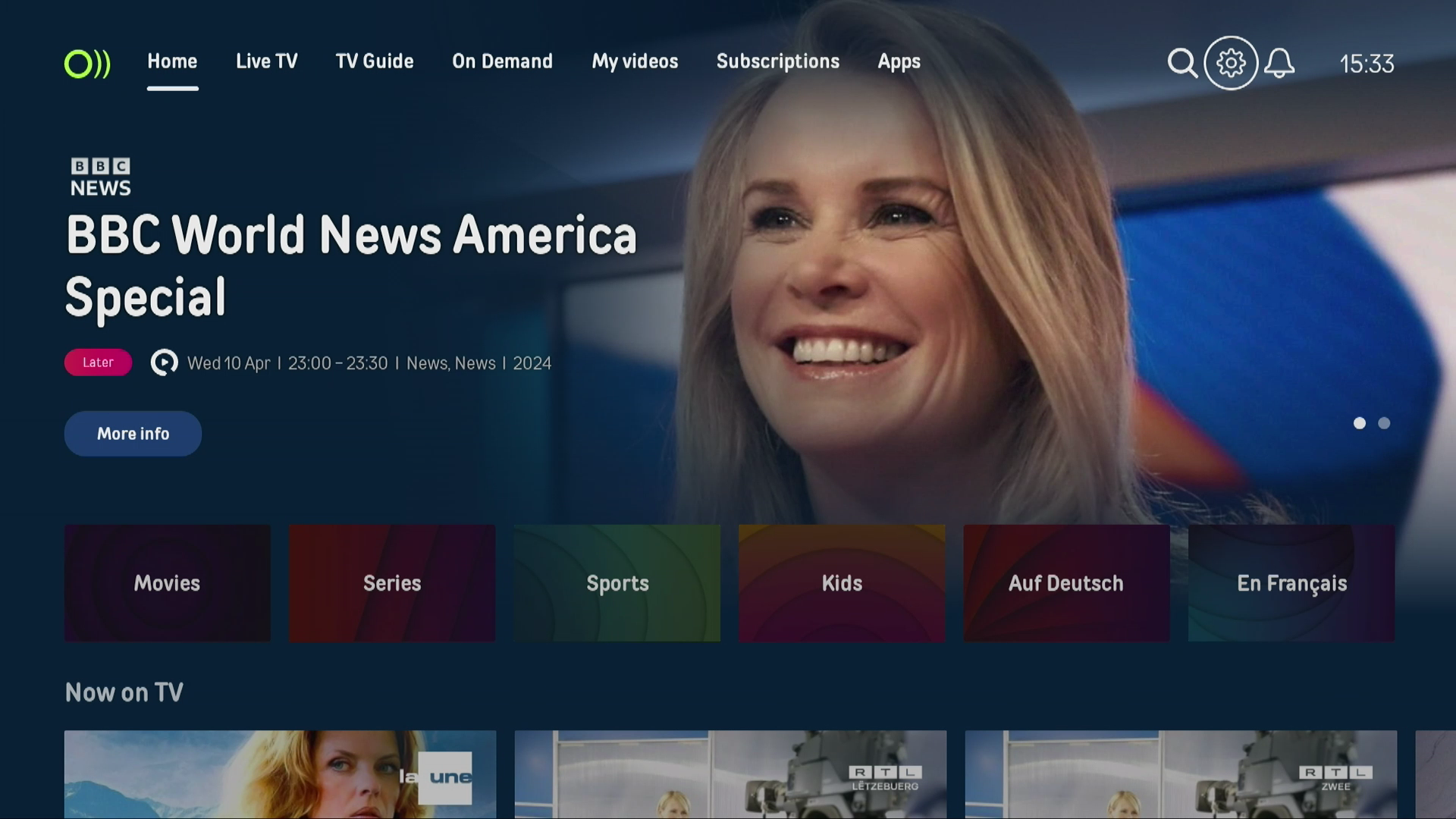Select the la une channel thumbnail
This screenshot has height=819, width=1456.
[280, 774]
